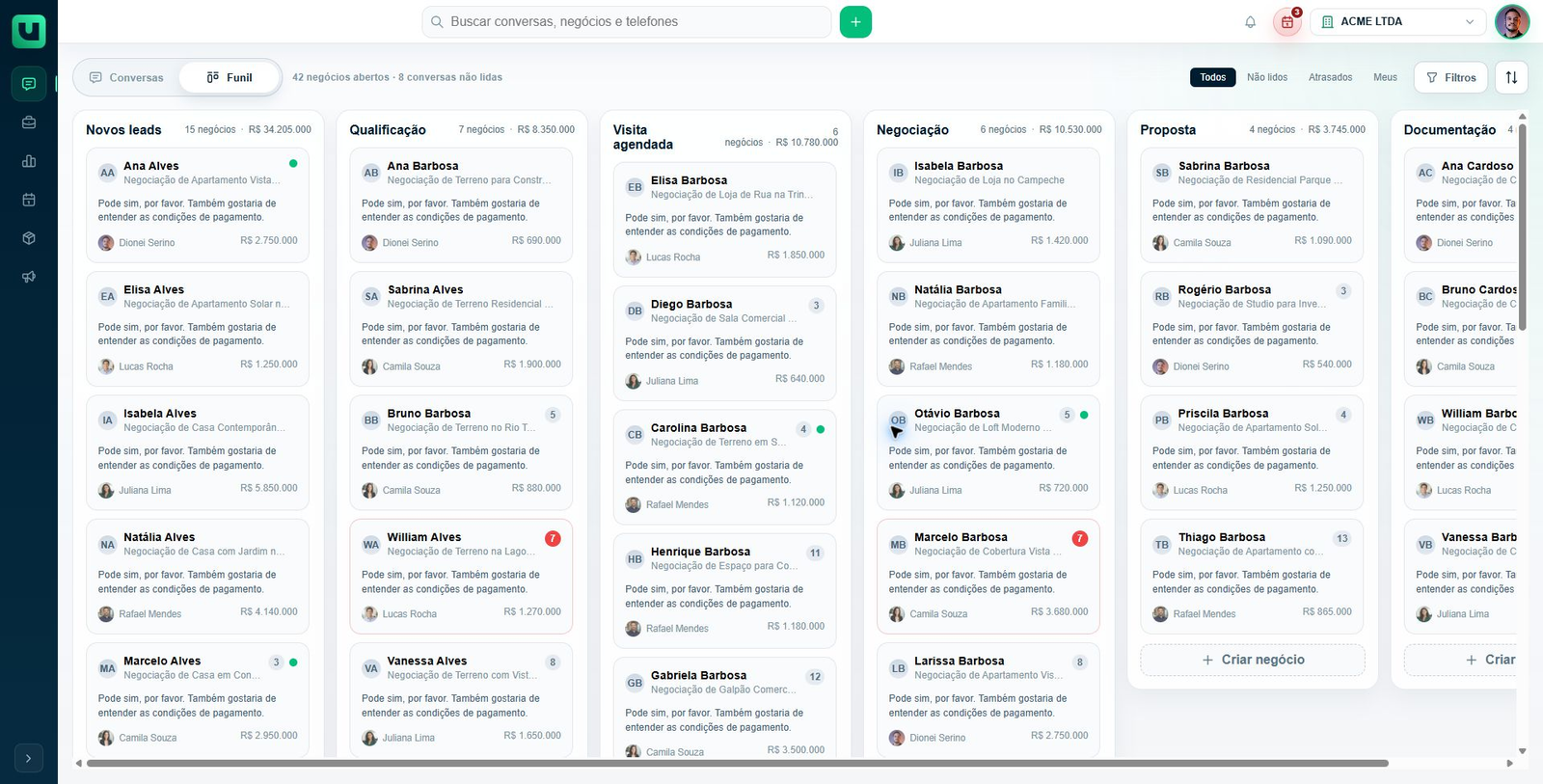This screenshot has width=1543, height=784.
Task: Click the Novos leads column title
Action: [123, 130]
